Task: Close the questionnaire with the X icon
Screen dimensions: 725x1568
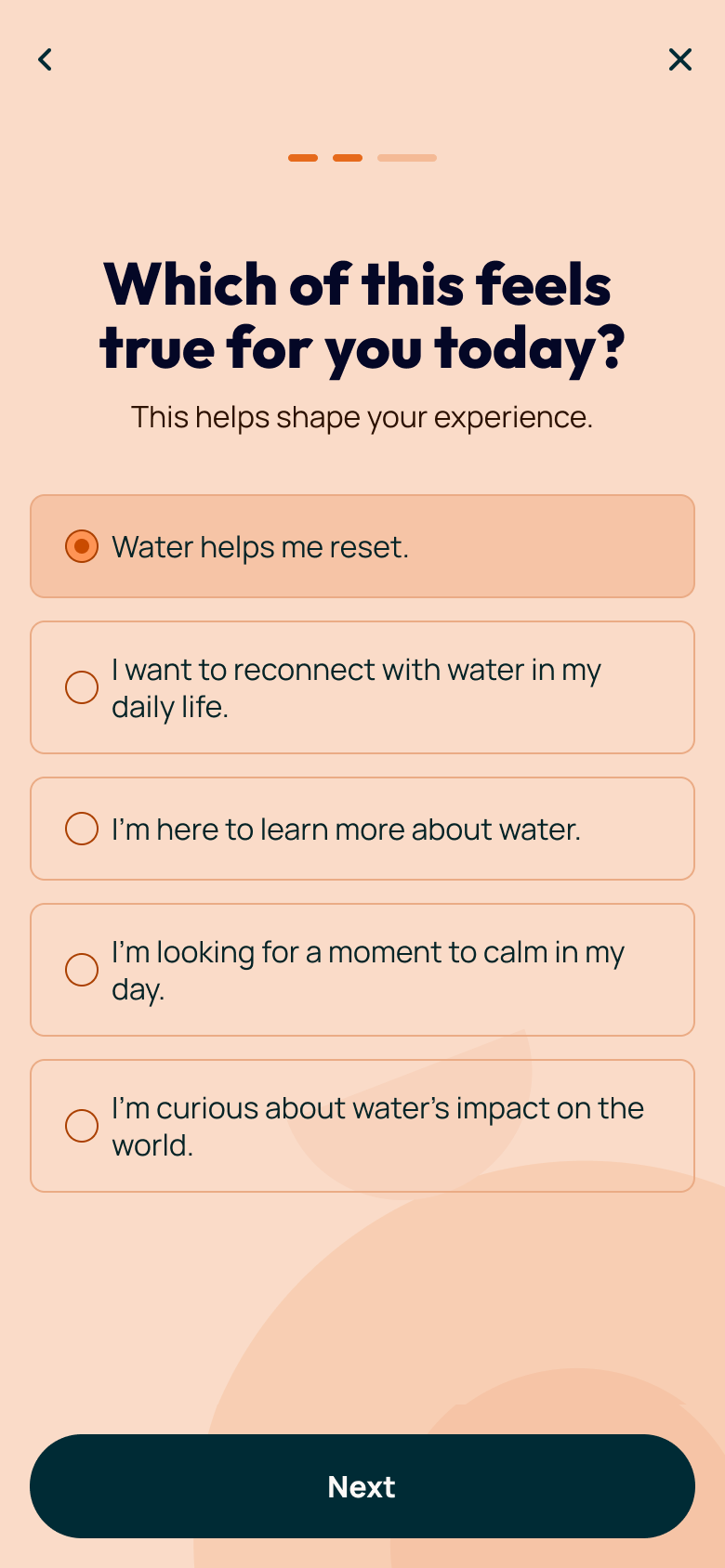Action: pos(680,59)
